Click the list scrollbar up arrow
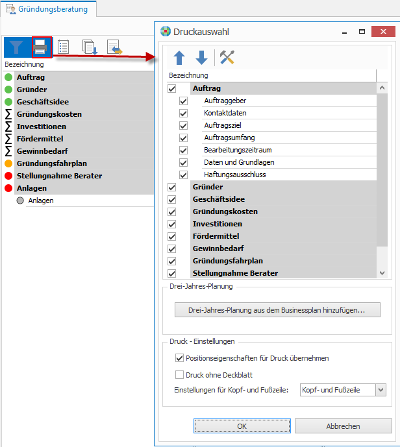This screenshot has width=400, height=447. (382, 88)
